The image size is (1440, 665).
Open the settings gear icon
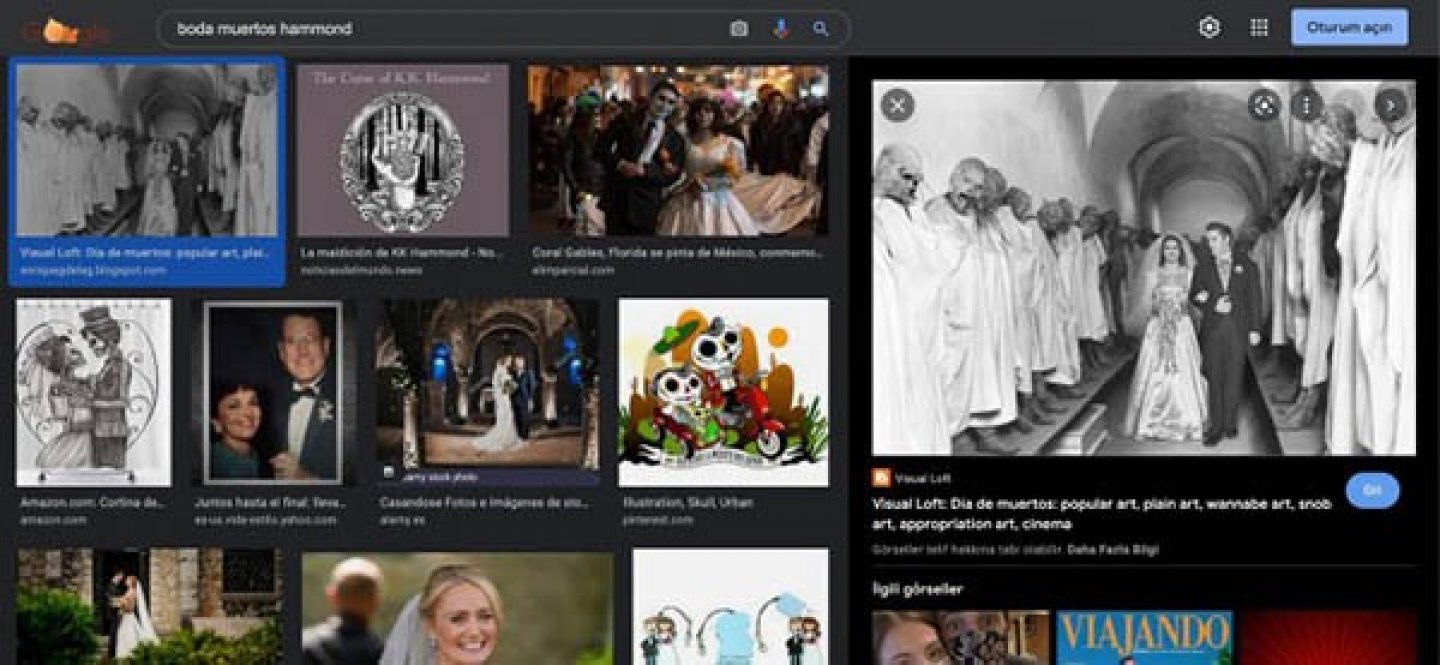click(1209, 28)
